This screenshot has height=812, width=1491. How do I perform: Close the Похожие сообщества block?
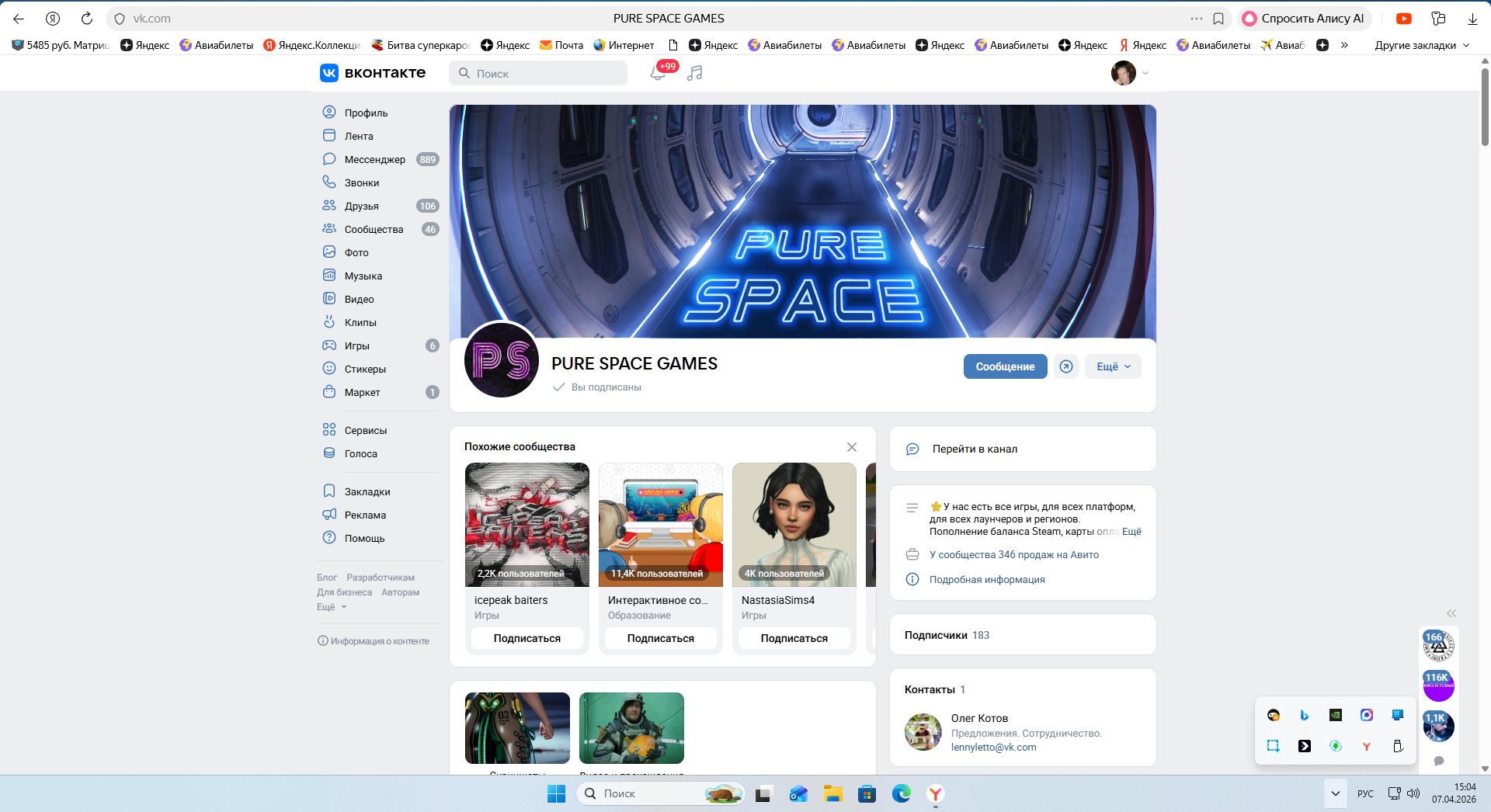click(x=852, y=447)
